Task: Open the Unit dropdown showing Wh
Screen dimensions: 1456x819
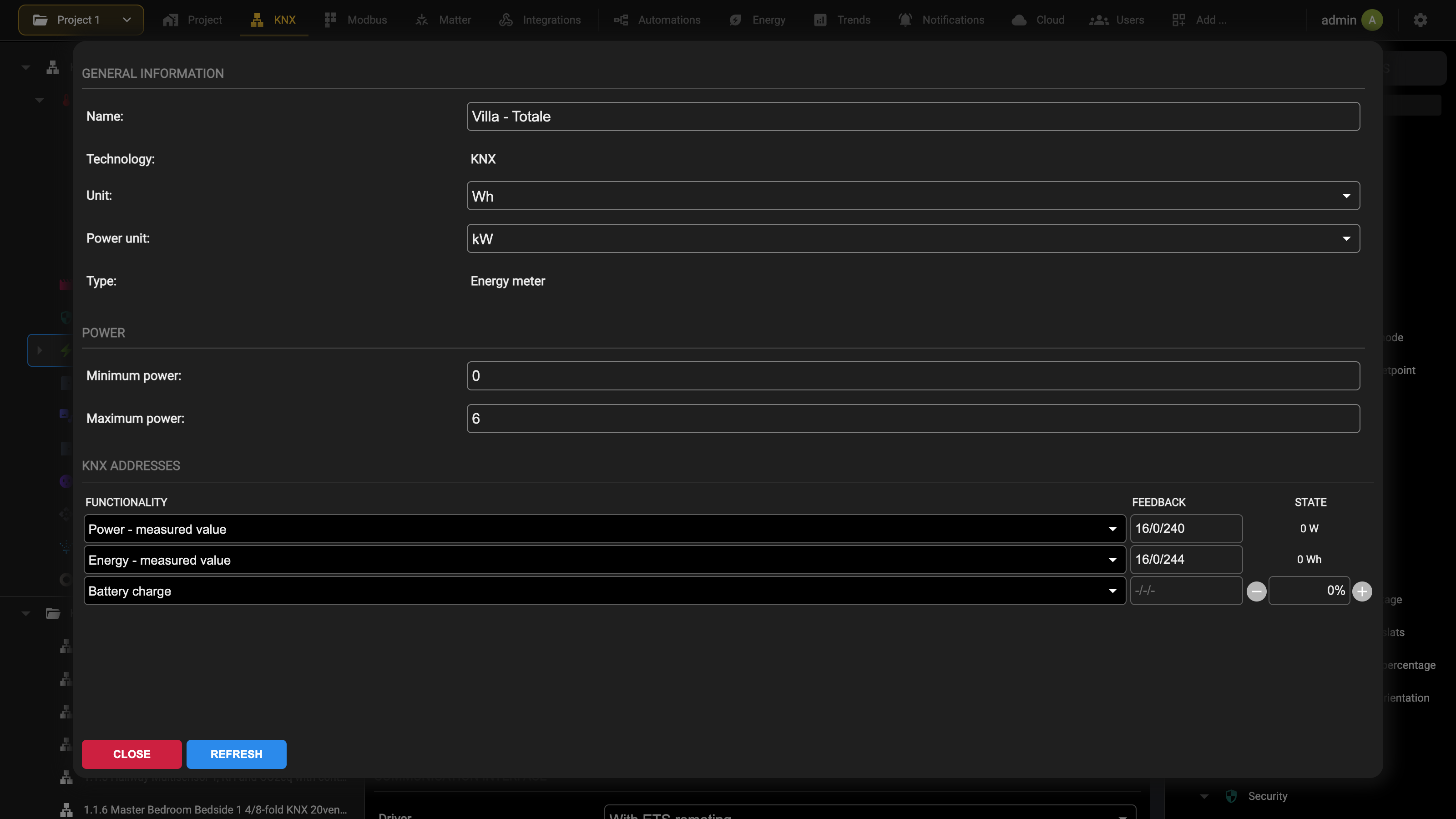Action: tap(913, 196)
